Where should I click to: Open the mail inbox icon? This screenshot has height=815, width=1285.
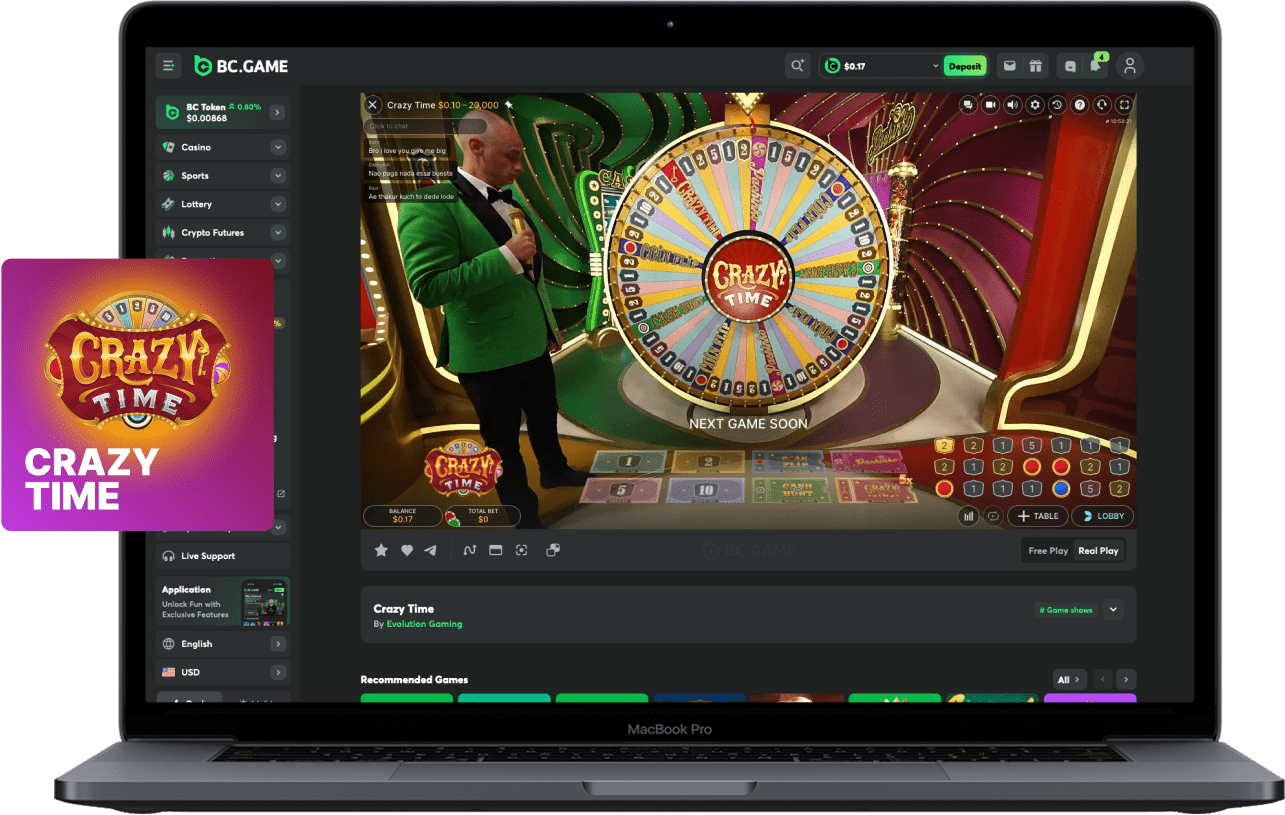point(1010,66)
